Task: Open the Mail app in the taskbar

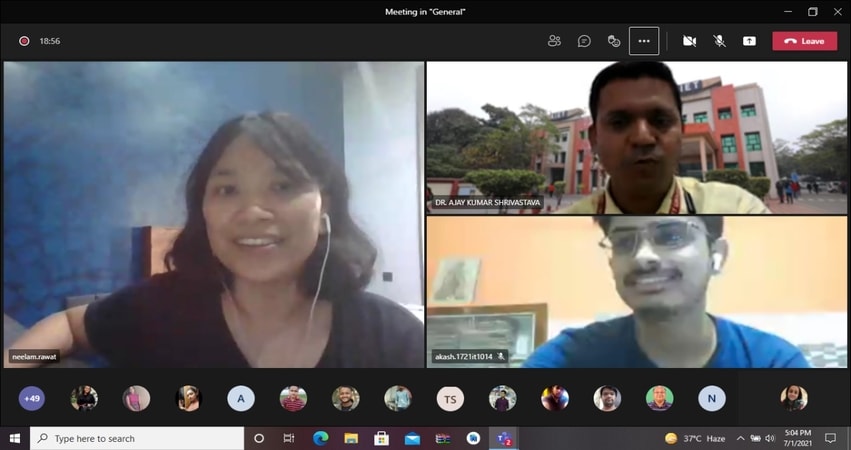Action: pyautogui.click(x=412, y=438)
